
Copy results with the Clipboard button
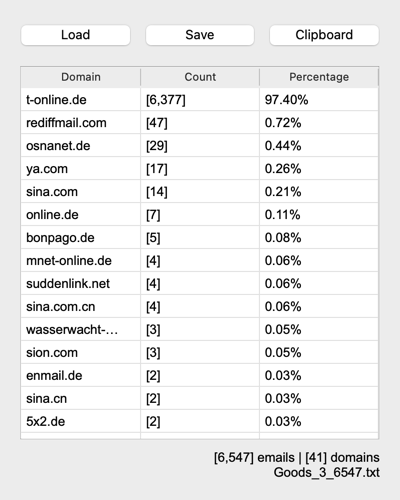point(324,35)
